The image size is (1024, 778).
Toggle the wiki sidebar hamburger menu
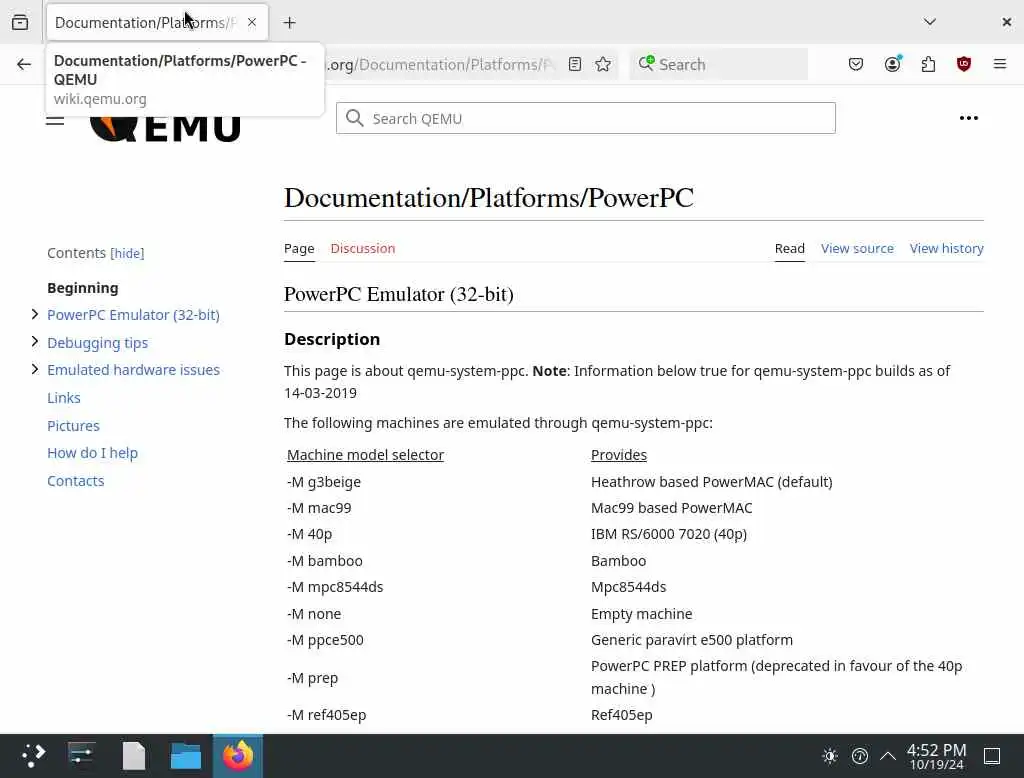click(x=55, y=120)
